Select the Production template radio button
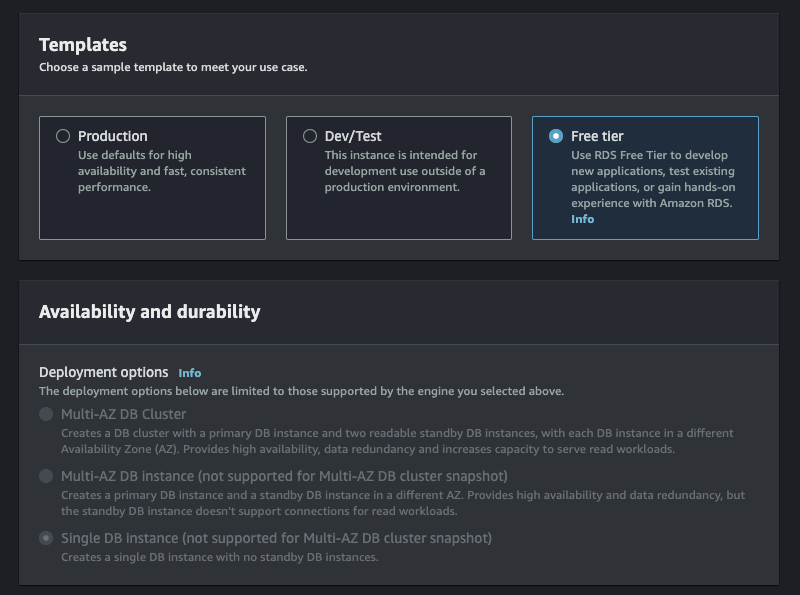The height and width of the screenshot is (595, 800). (63, 136)
